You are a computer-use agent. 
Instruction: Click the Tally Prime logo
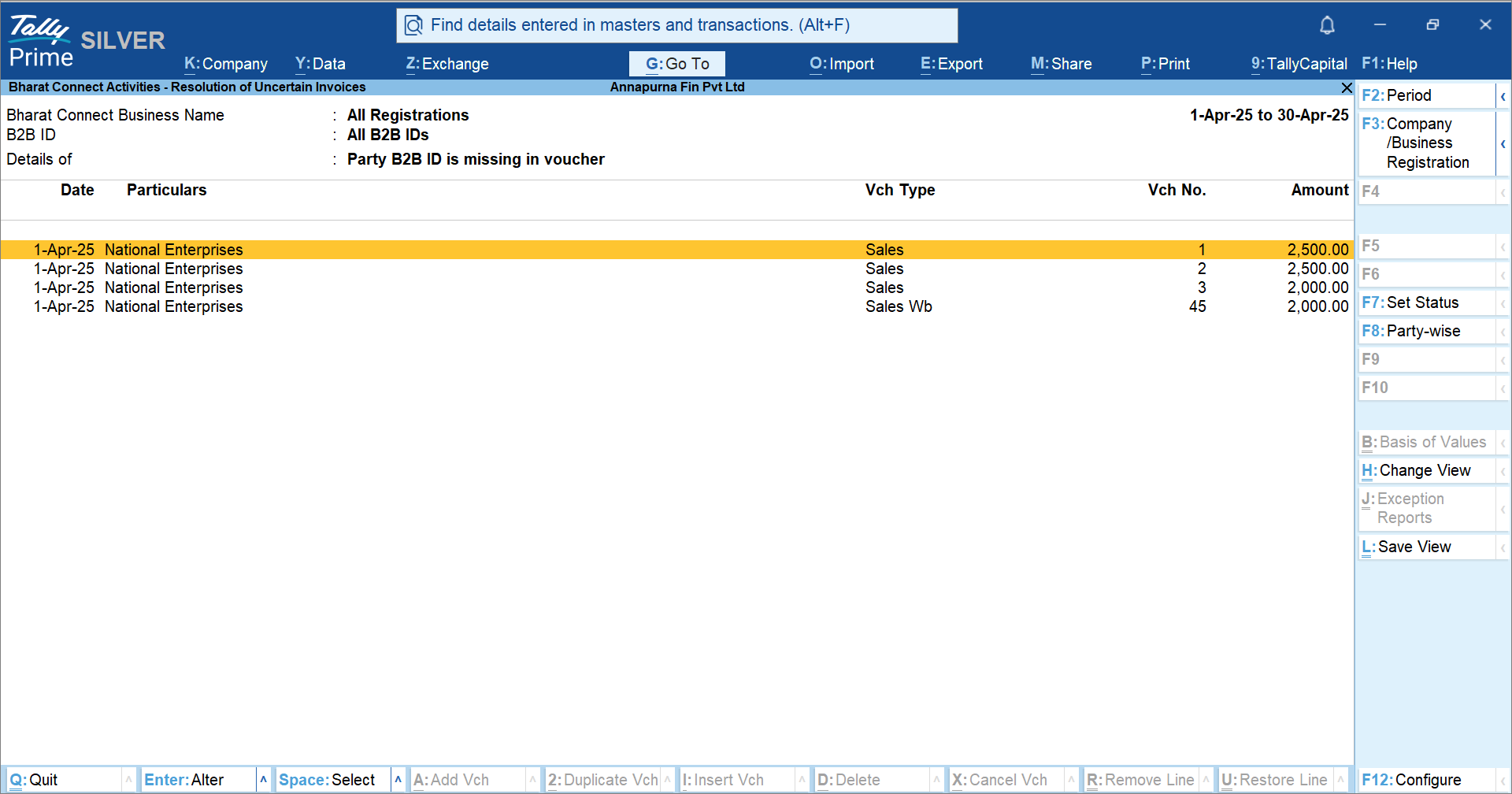pos(41,41)
